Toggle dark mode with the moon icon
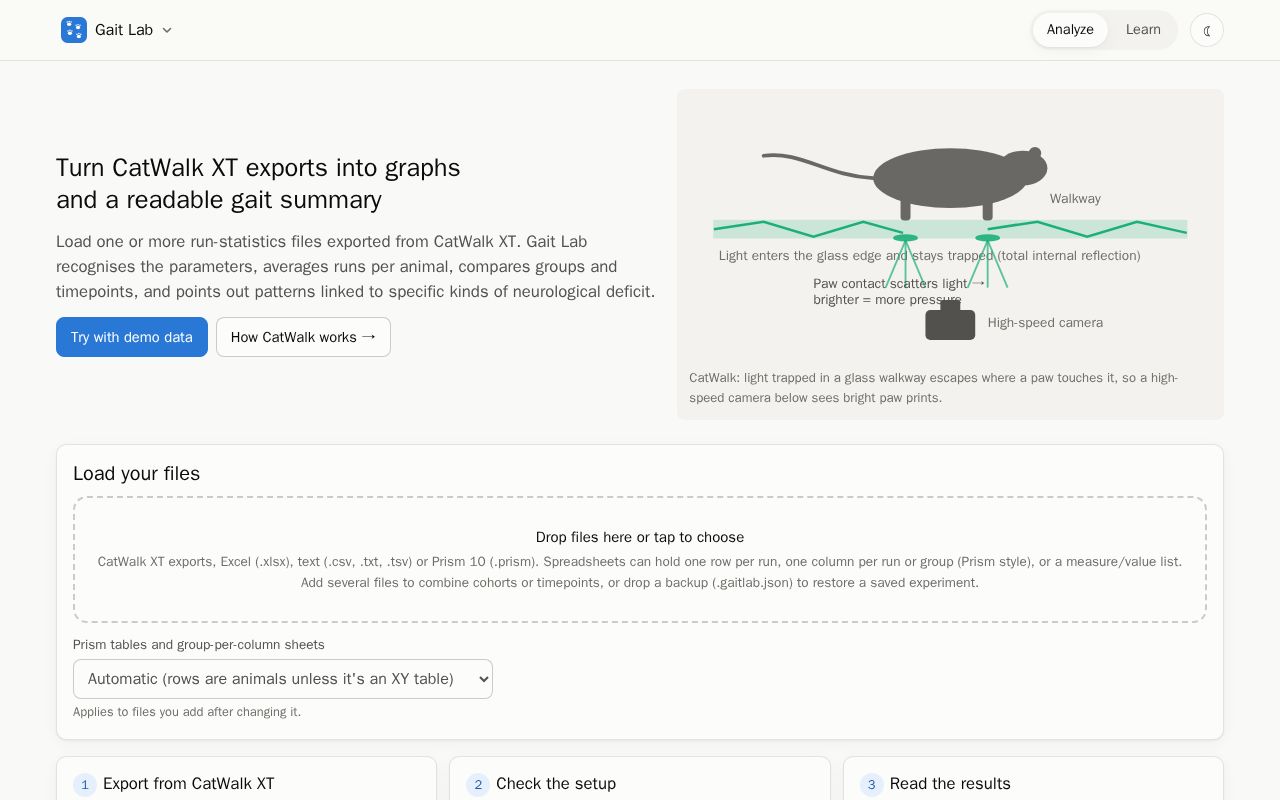This screenshot has width=1280, height=800. [1207, 30]
